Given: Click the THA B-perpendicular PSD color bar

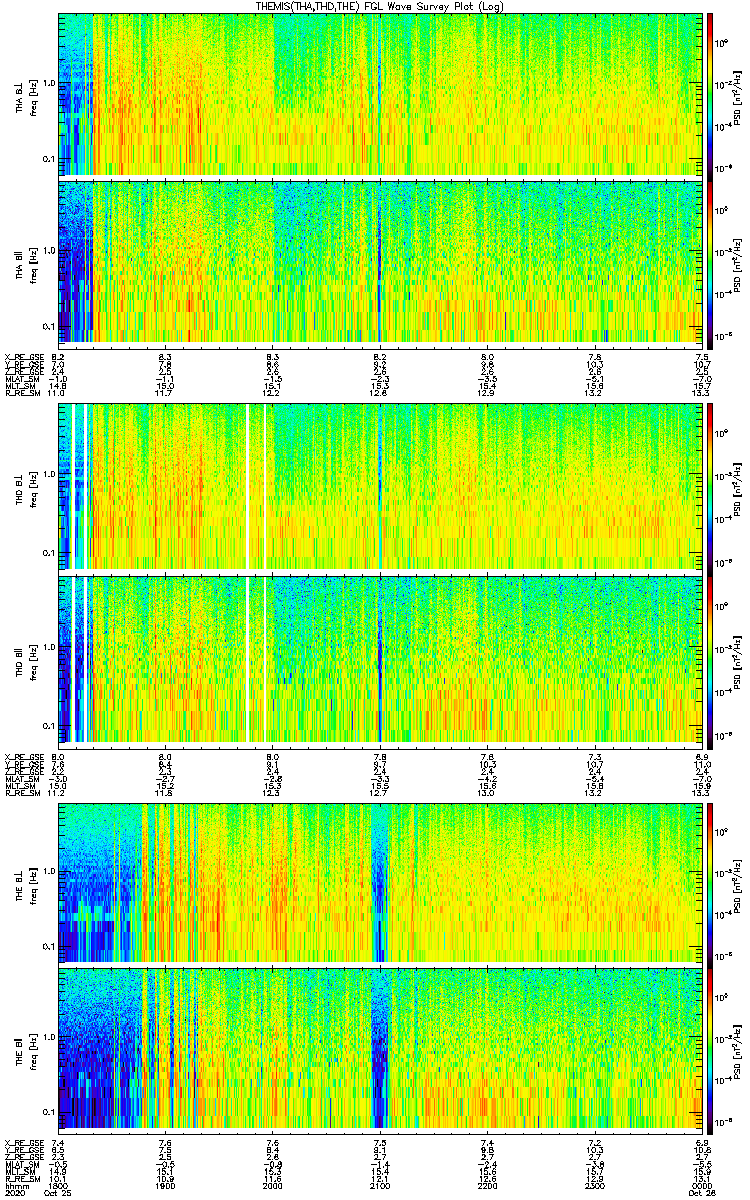Looking at the screenshot, I should coord(711,94).
